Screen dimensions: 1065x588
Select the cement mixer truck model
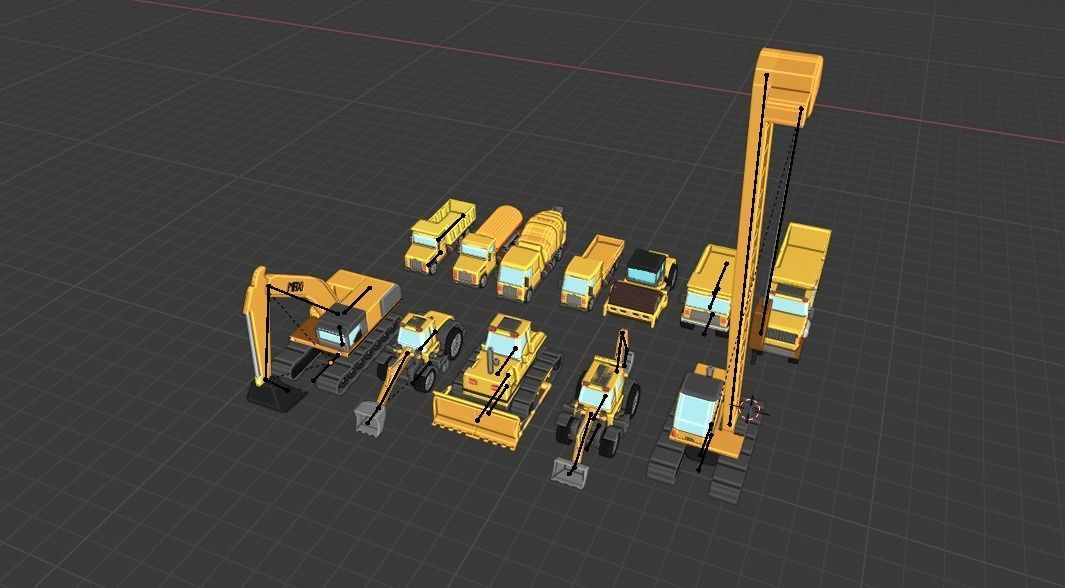(x=532, y=255)
